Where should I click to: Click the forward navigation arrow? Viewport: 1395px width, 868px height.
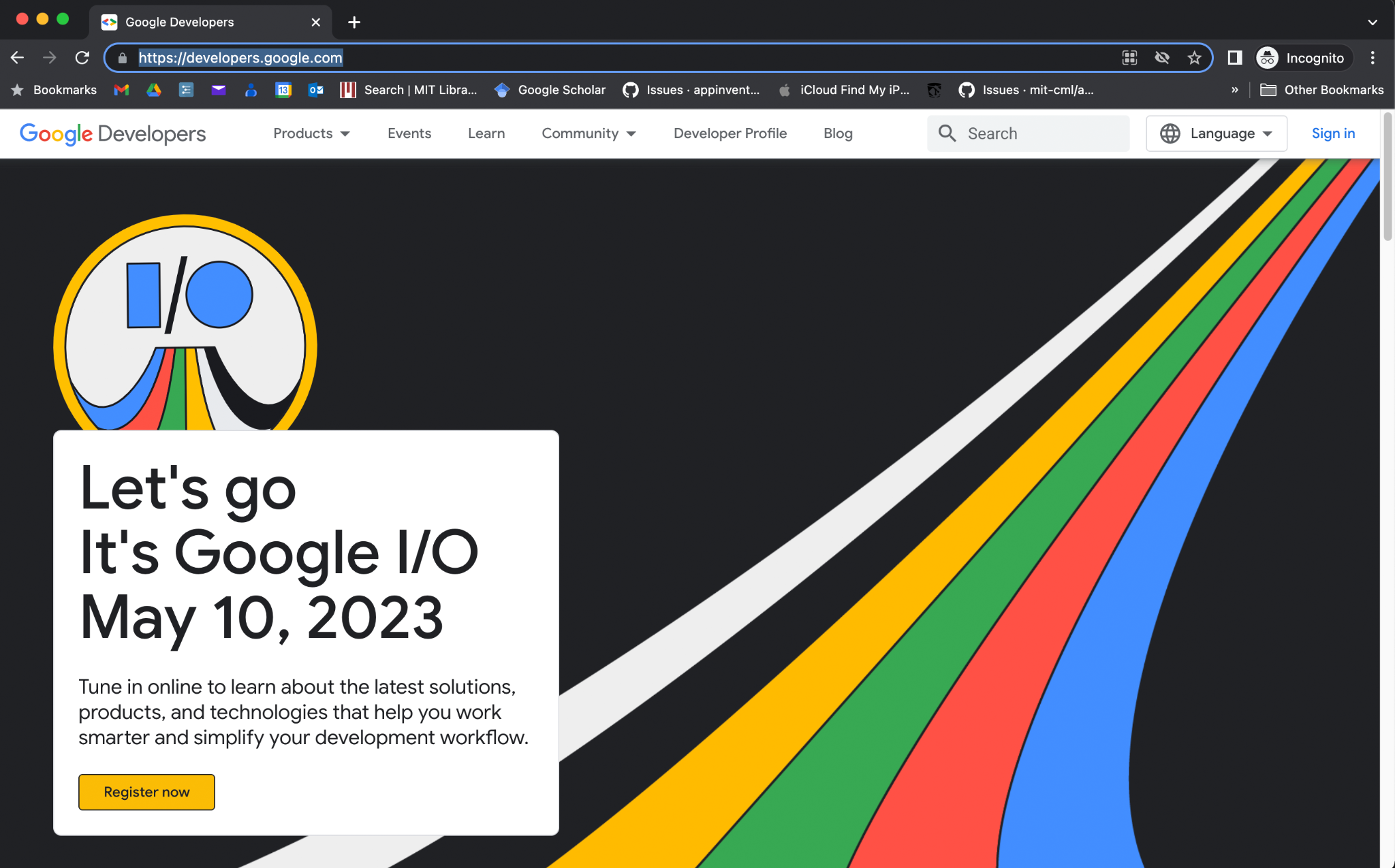(x=49, y=58)
